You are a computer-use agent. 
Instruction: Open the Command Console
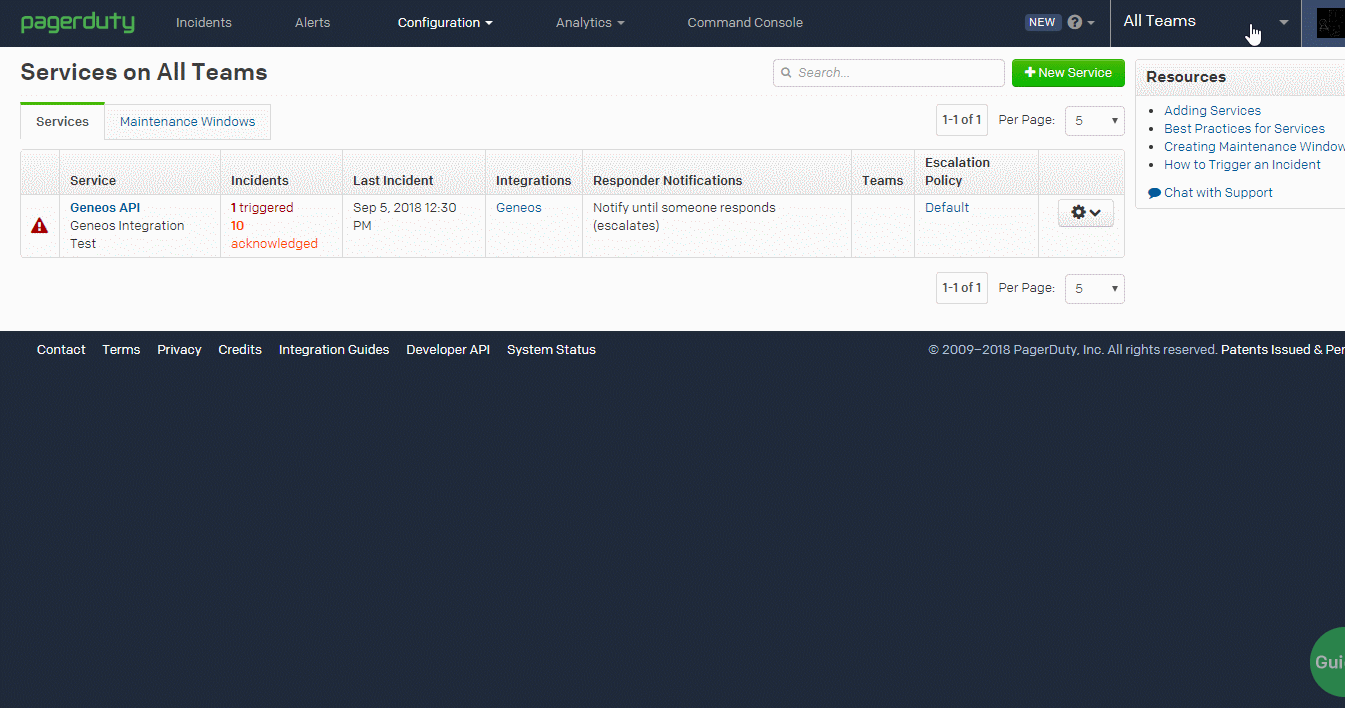(x=745, y=22)
